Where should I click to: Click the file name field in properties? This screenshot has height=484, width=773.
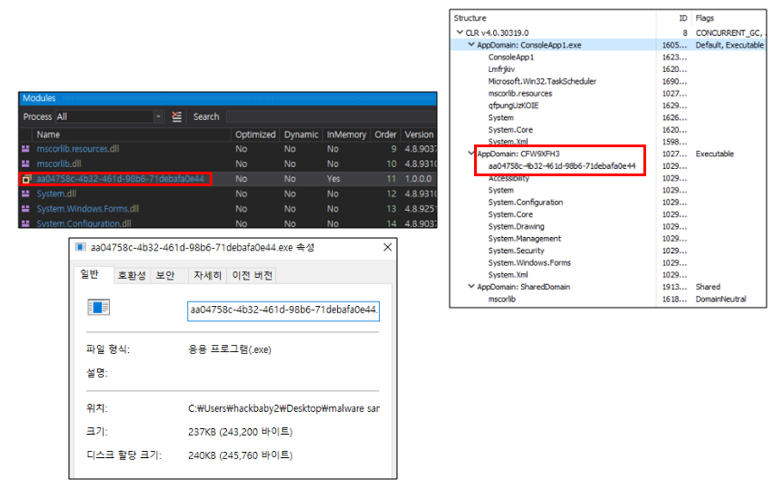pyautogui.click(x=283, y=311)
